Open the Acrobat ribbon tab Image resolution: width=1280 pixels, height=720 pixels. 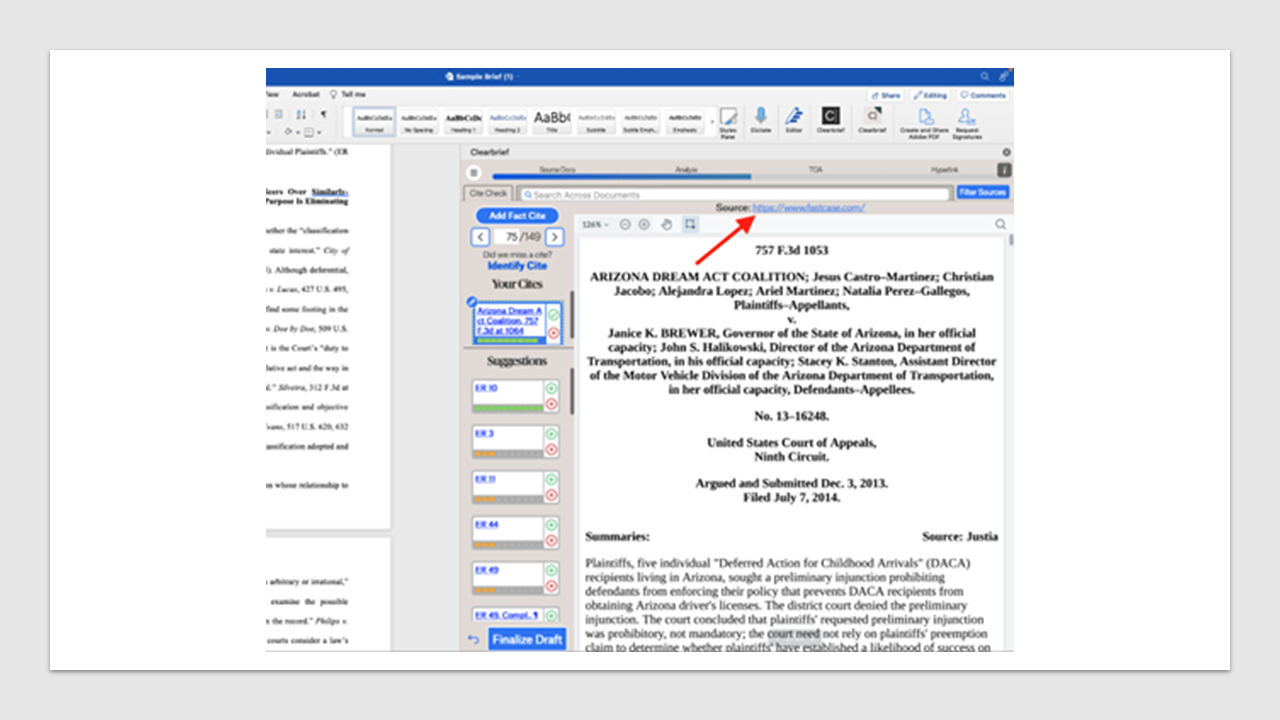[x=306, y=94]
